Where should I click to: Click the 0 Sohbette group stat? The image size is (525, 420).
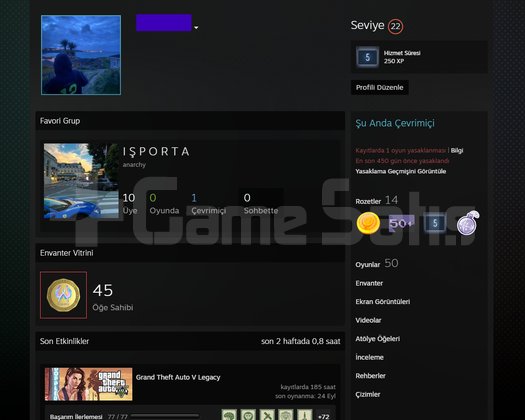point(261,203)
